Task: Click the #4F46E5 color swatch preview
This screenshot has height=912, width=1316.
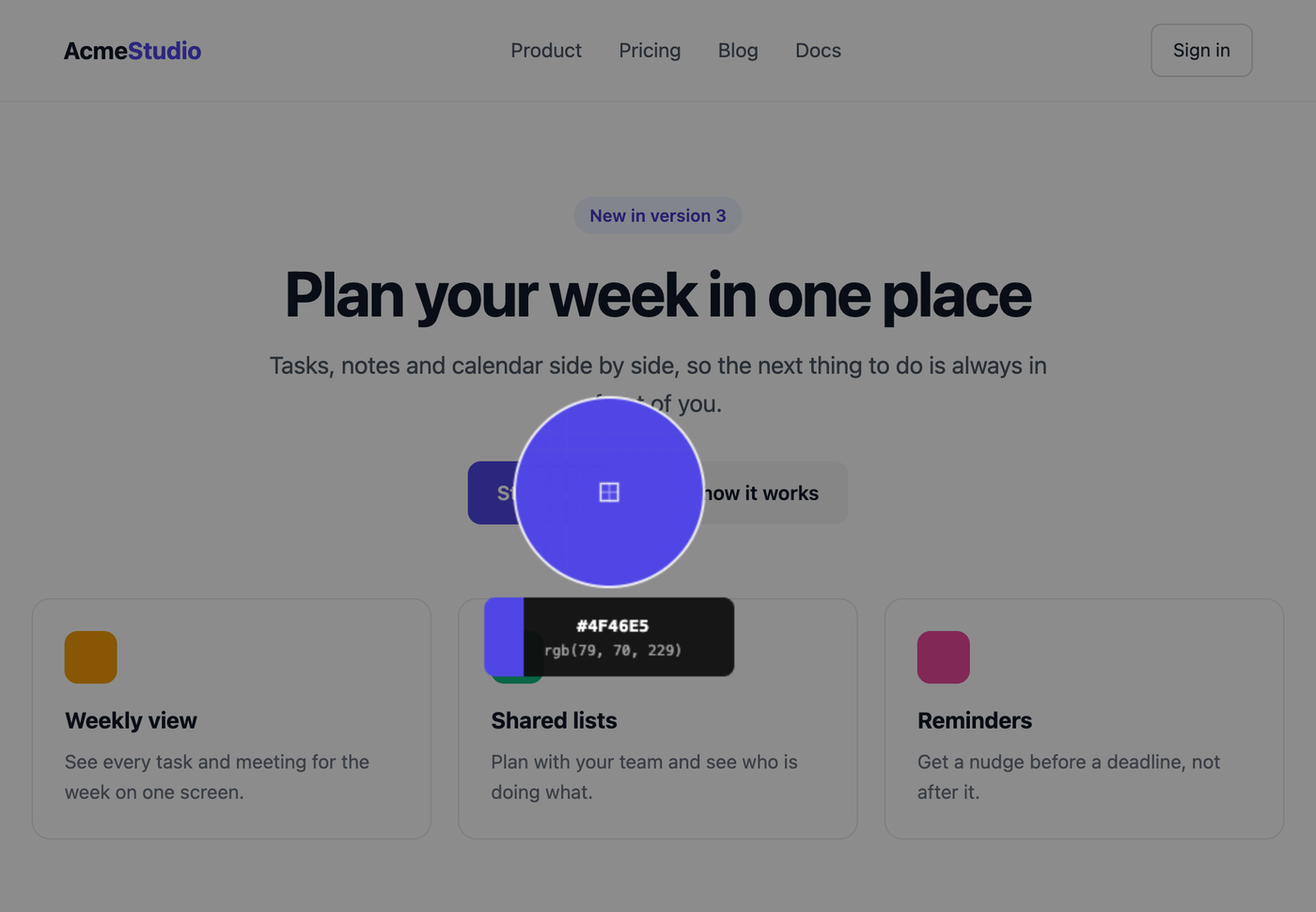Action: pyautogui.click(x=504, y=637)
